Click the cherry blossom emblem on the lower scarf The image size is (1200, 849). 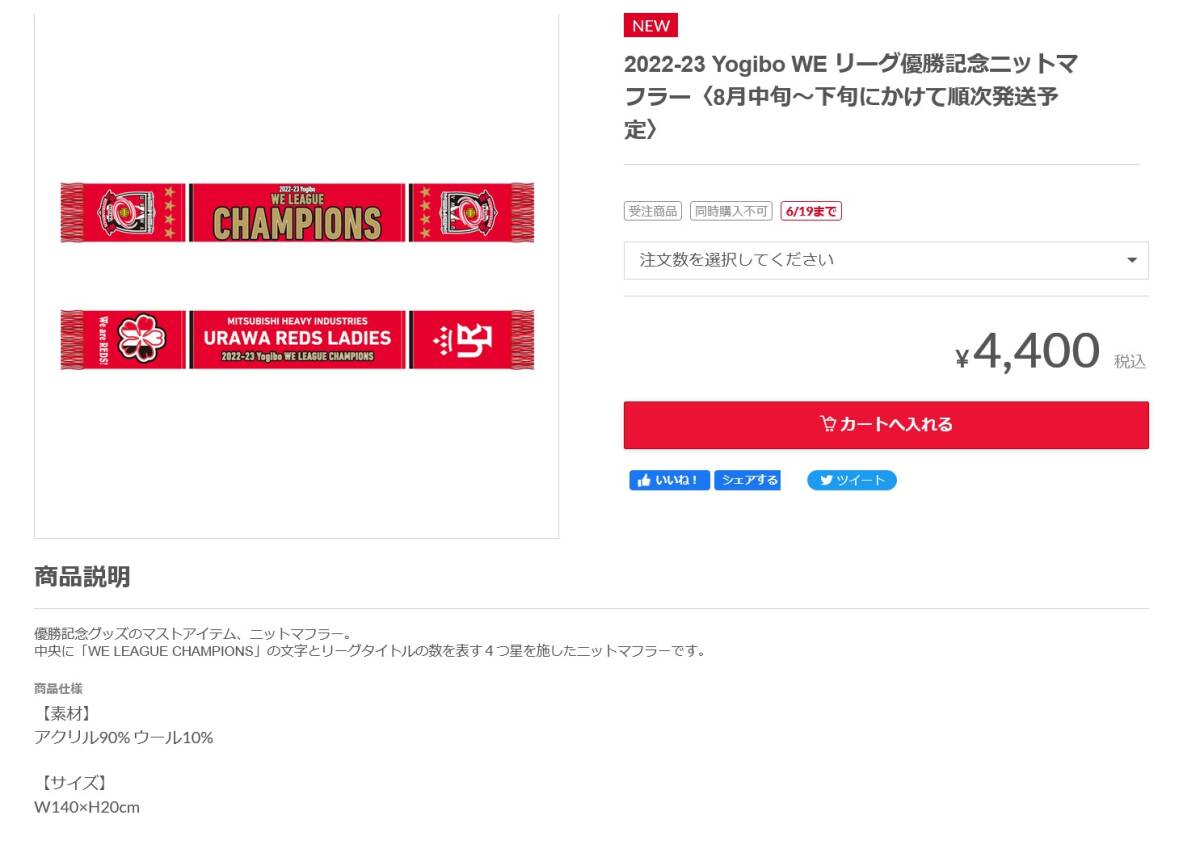(141, 339)
